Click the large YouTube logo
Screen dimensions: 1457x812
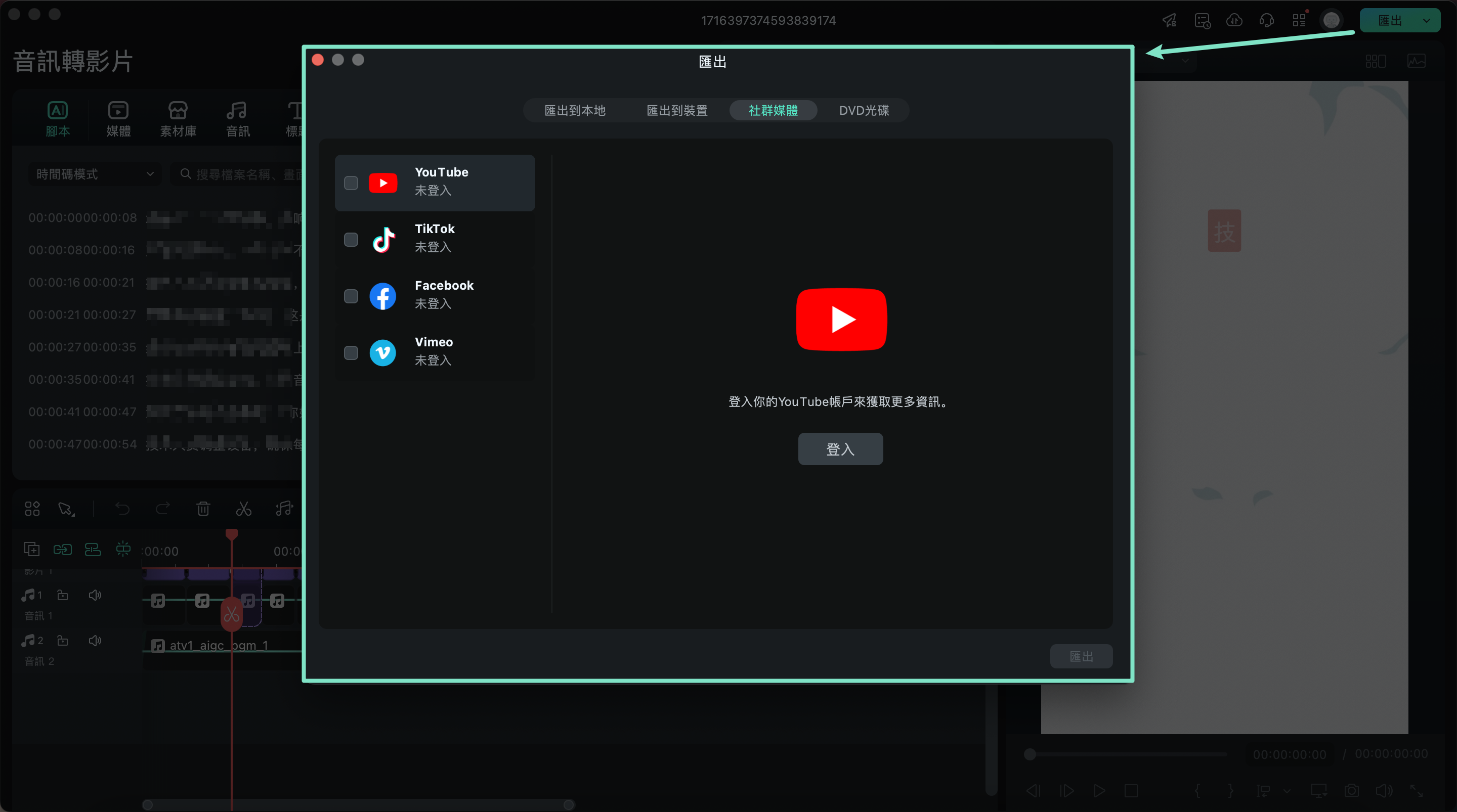(x=841, y=320)
